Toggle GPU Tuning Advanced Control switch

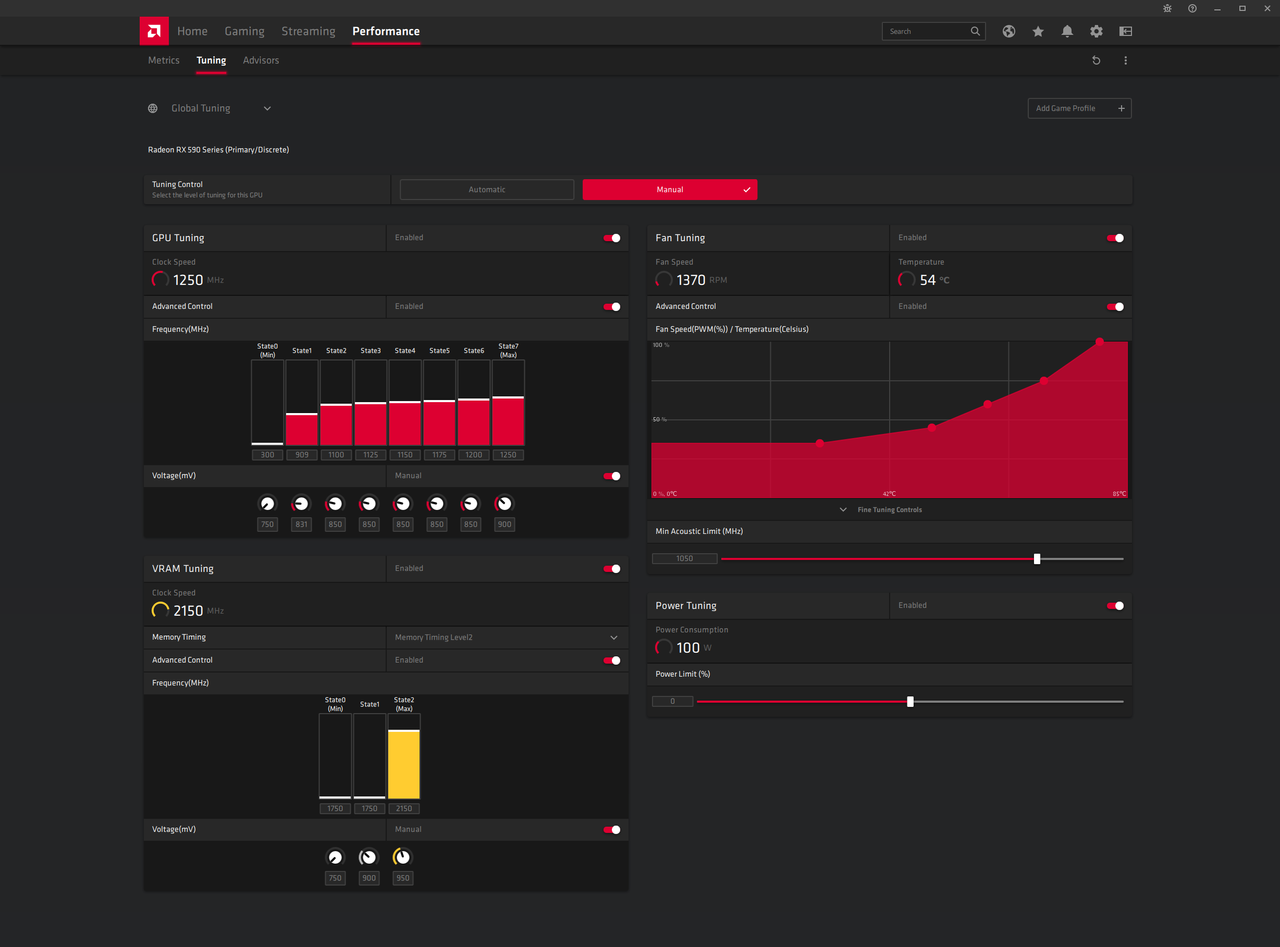pos(612,307)
